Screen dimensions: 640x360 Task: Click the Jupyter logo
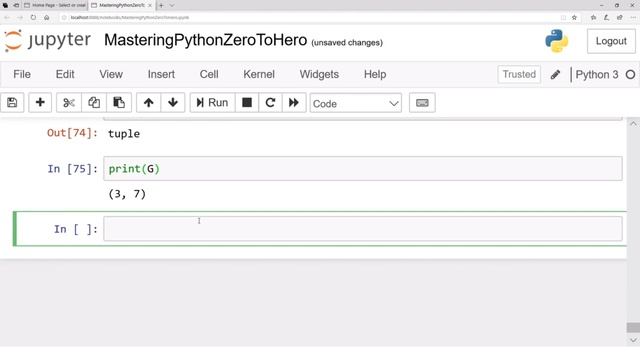tap(47, 40)
